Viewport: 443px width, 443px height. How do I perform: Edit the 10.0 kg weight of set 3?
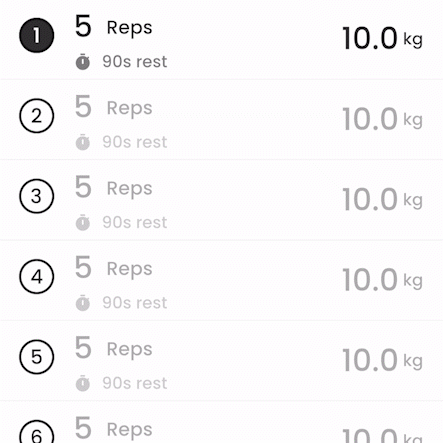tap(383, 199)
